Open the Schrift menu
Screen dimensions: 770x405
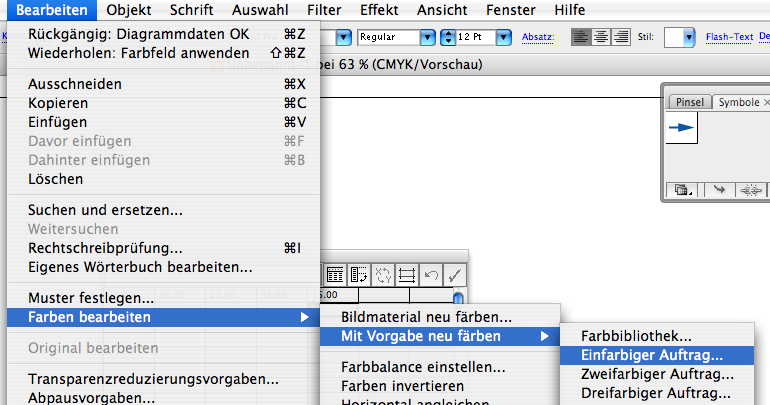pyautogui.click(x=192, y=10)
